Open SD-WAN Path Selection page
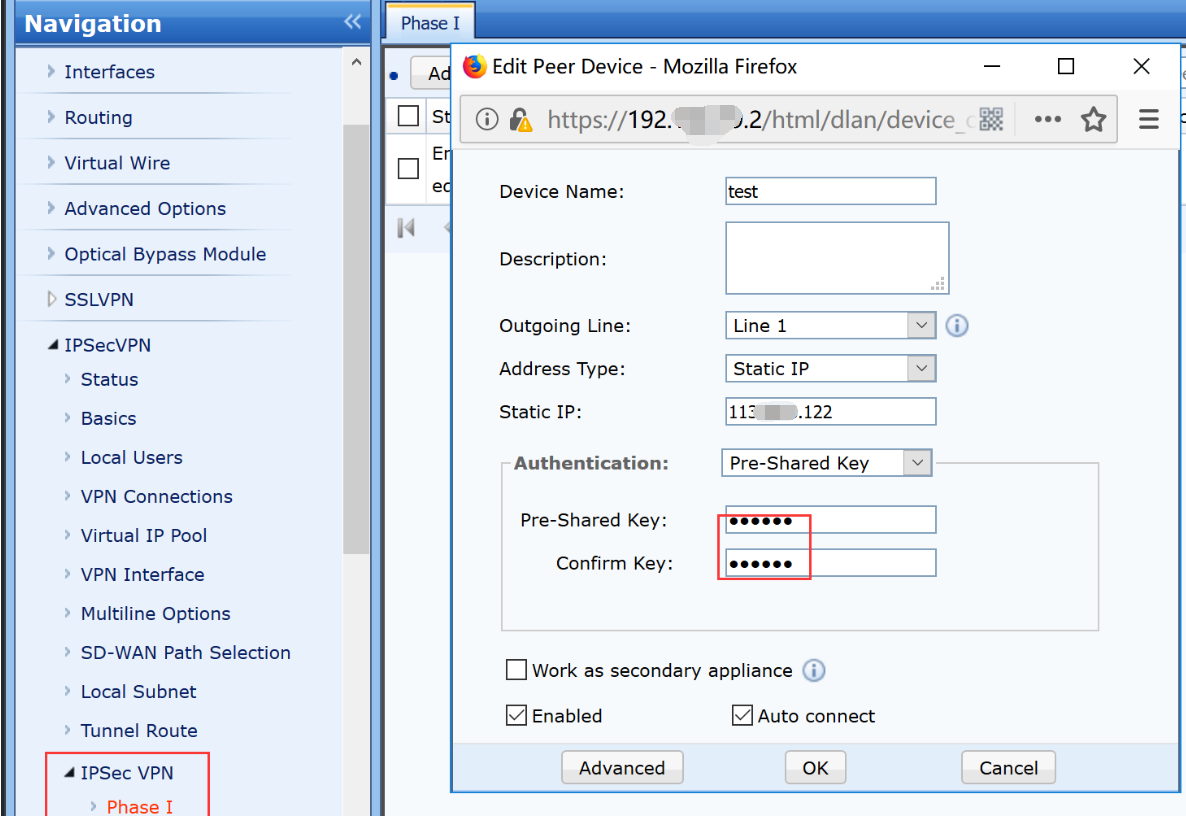The height and width of the screenshot is (816, 1186). pos(185,653)
